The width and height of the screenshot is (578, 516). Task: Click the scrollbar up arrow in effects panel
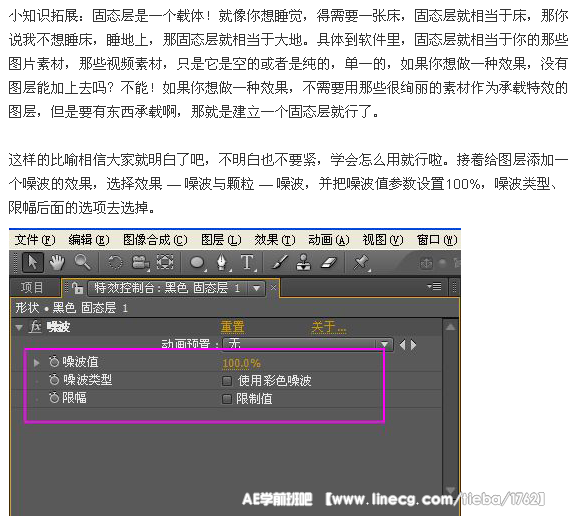click(x=450, y=327)
